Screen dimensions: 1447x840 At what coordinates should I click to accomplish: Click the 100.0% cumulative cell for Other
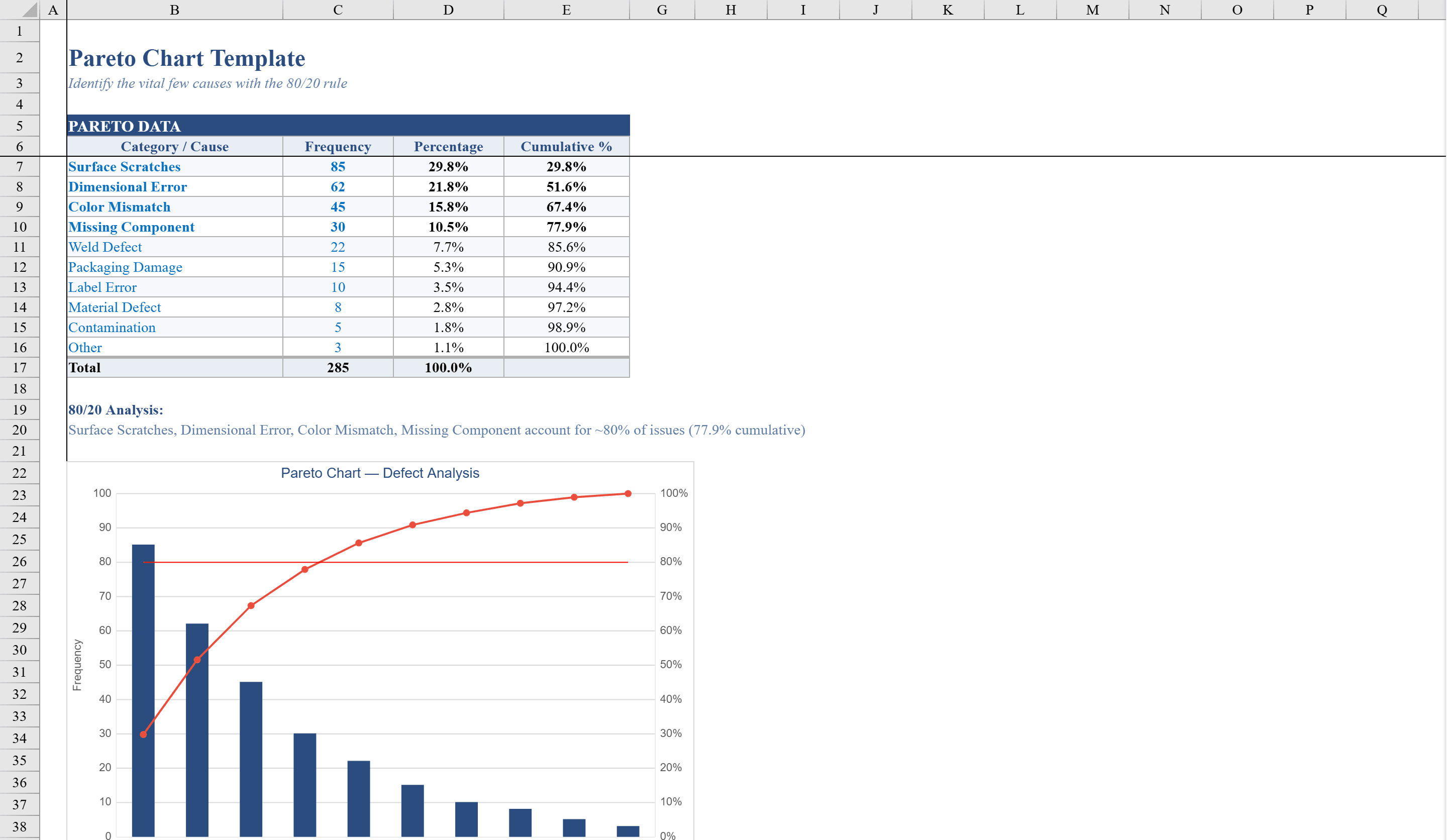[x=566, y=347]
